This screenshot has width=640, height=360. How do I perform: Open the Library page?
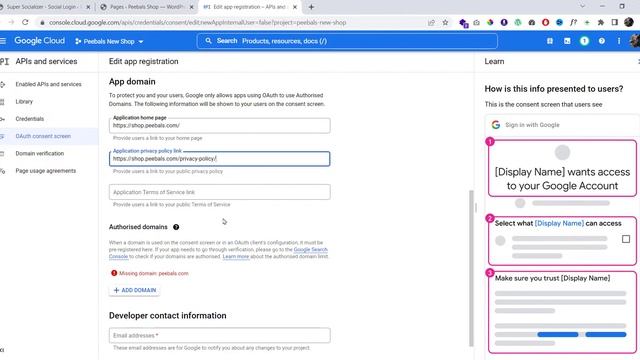pyautogui.click(x=24, y=102)
